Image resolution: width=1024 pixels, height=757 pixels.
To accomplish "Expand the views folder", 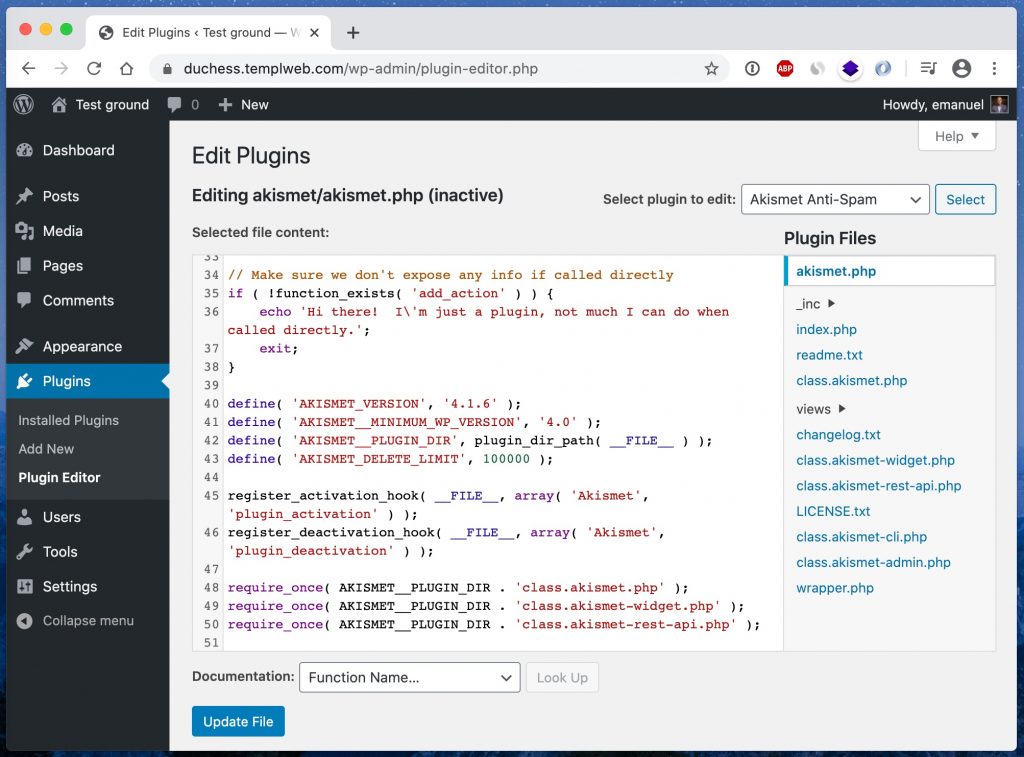I will point(821,409).
